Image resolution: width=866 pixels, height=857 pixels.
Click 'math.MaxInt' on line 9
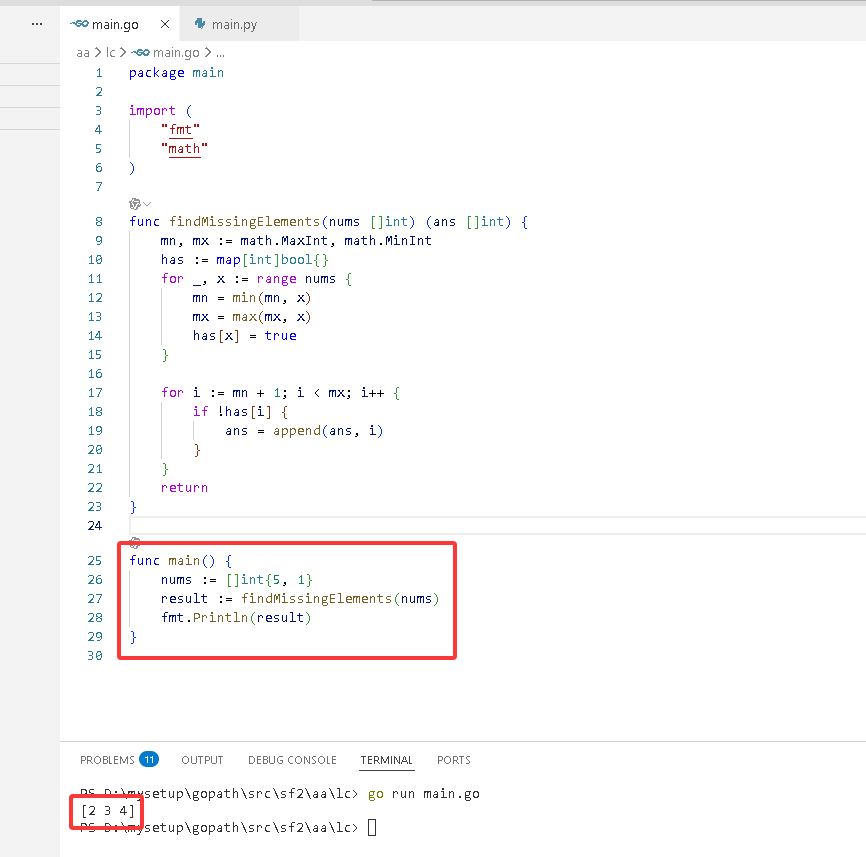(284, 241)
